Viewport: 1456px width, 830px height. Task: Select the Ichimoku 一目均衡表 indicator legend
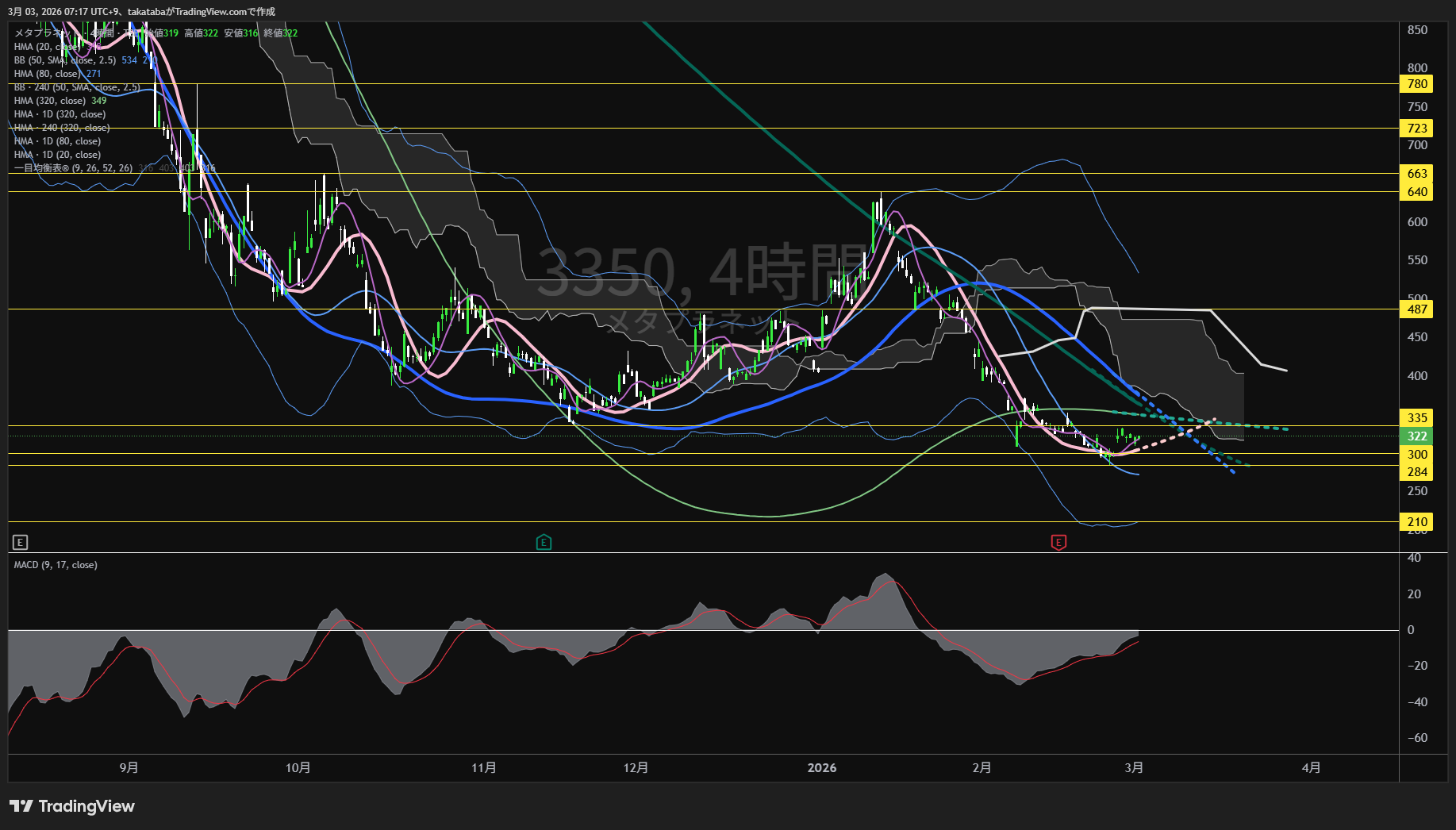tap(73, 168)
